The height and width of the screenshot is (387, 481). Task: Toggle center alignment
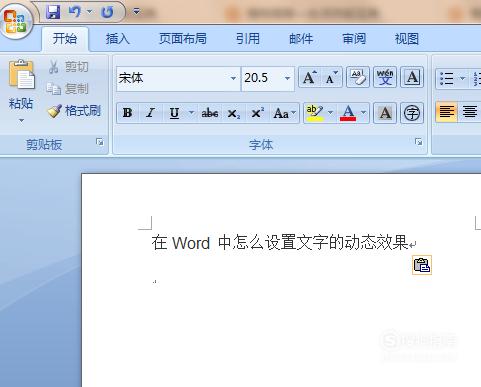click(x=469, y=112)
